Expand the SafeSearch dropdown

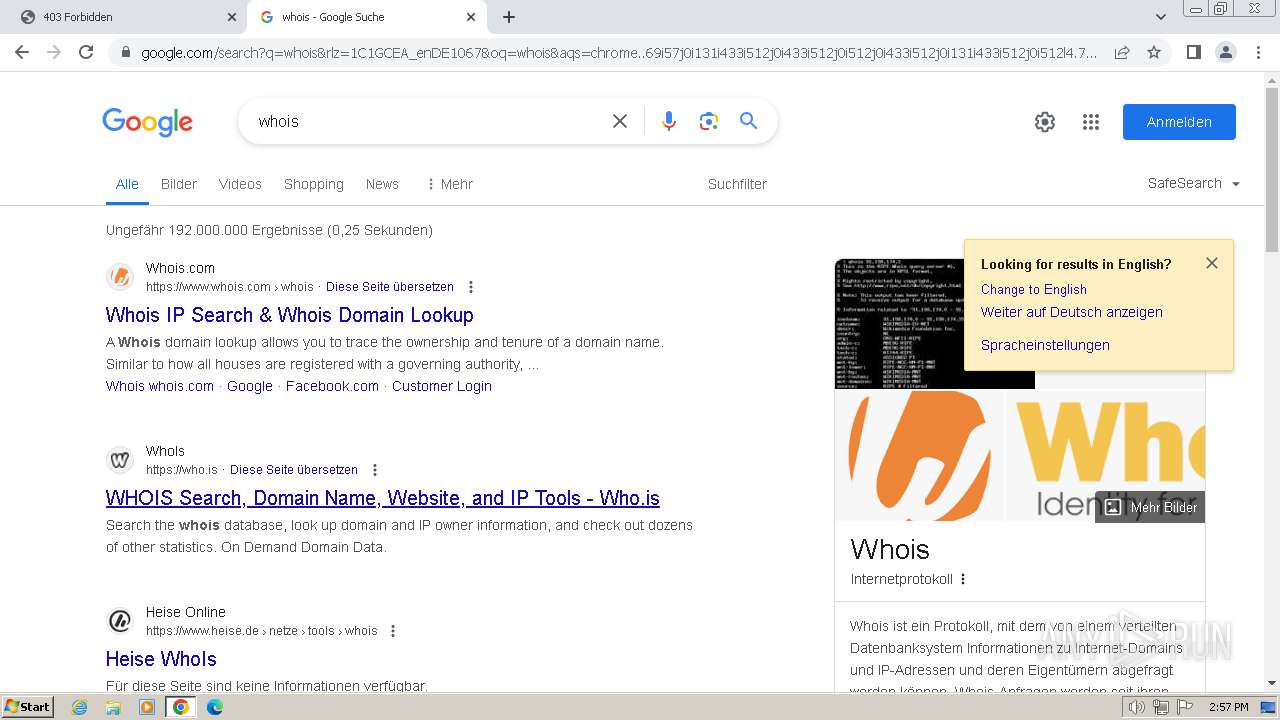coord(1194,183)
